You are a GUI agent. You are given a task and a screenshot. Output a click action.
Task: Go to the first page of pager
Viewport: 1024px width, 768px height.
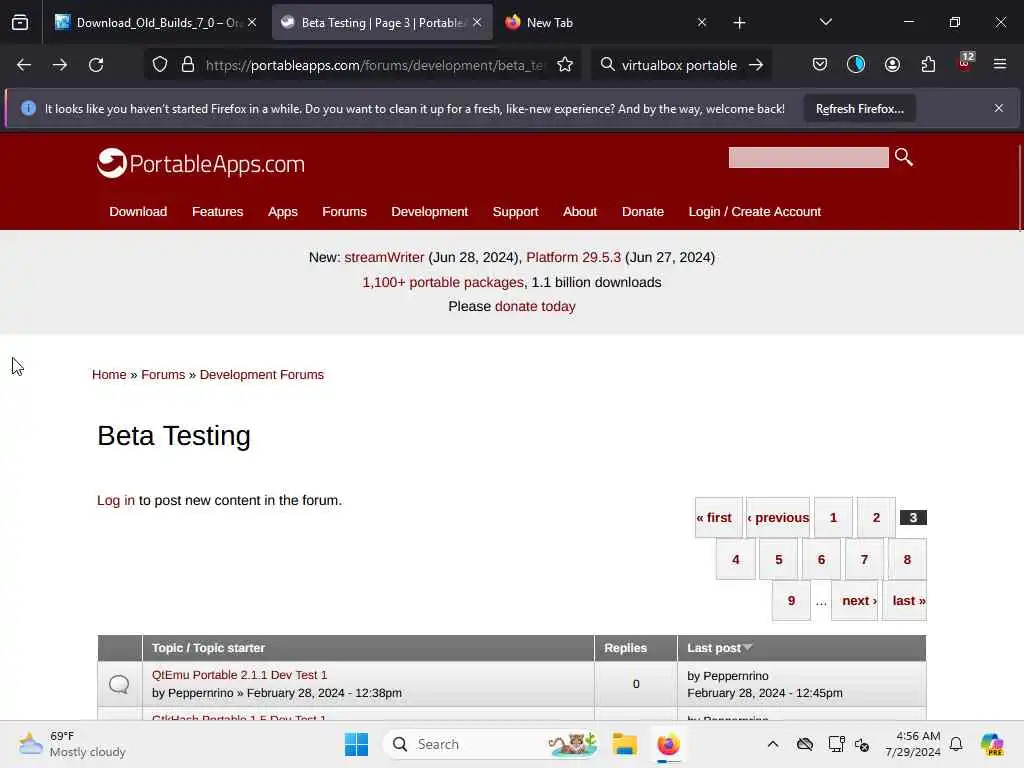(x=718, y=517)
